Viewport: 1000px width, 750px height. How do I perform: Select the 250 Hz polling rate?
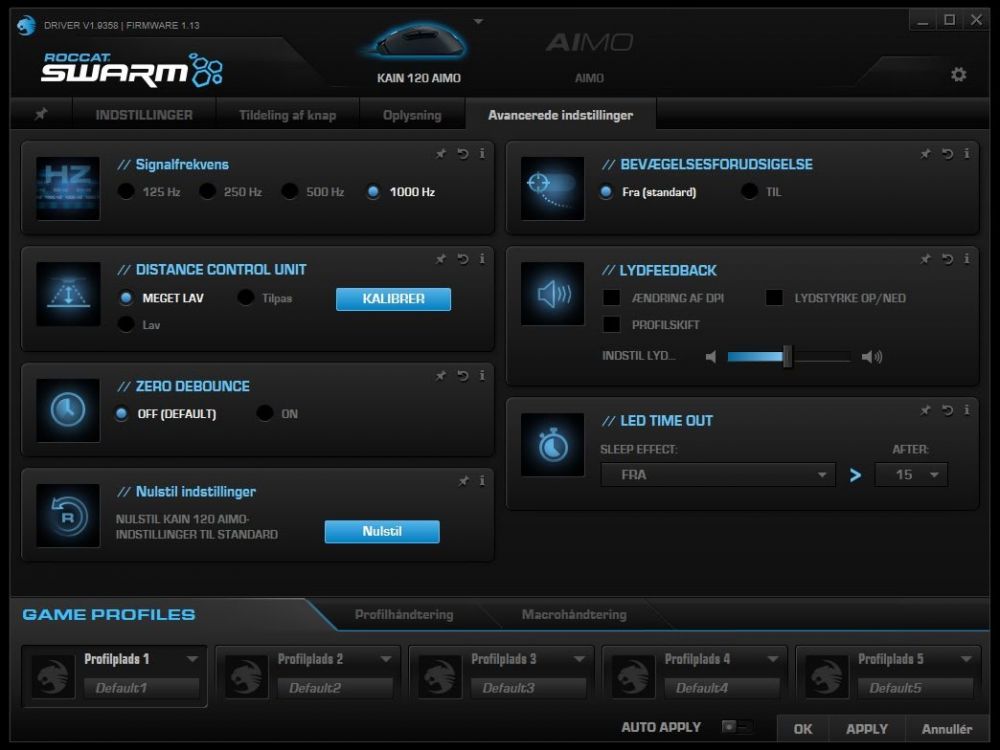tap(207, 191)
